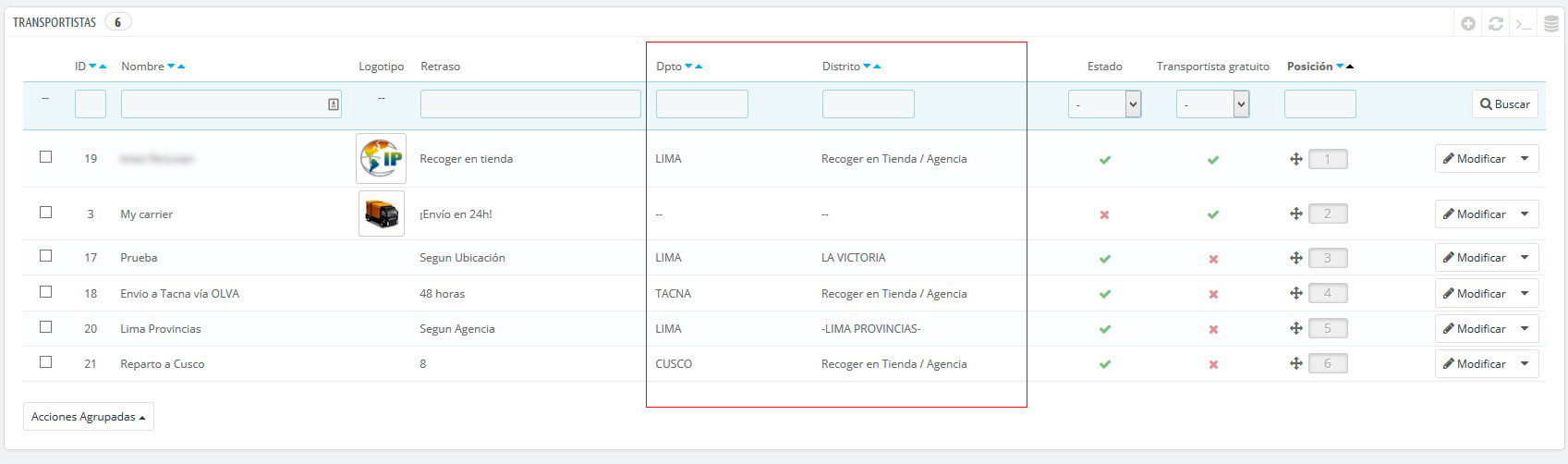Open the Estado filter dropdown
Screen dimensions: 1568x464
[1104, 104]
